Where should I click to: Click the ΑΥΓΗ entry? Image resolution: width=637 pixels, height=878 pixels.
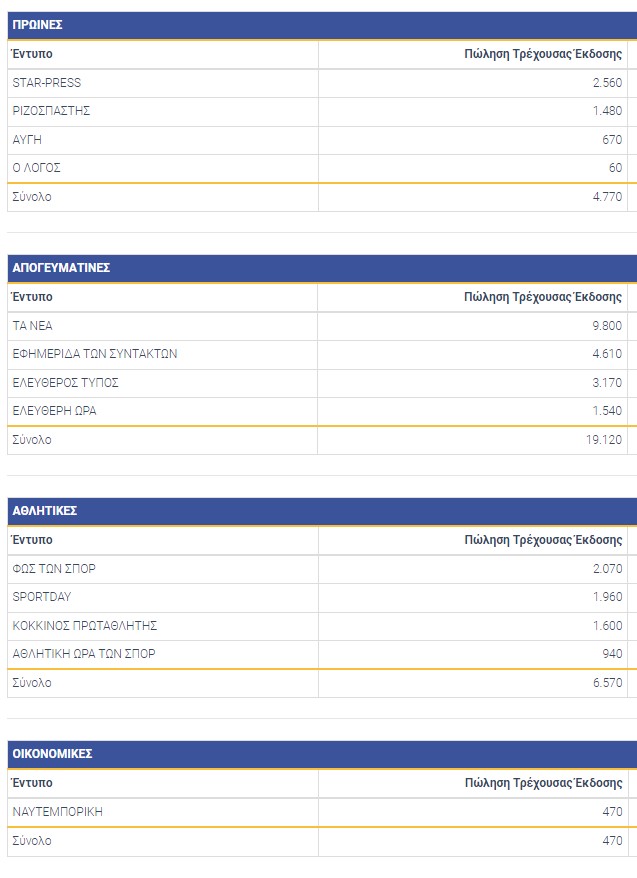click(27, 140)
